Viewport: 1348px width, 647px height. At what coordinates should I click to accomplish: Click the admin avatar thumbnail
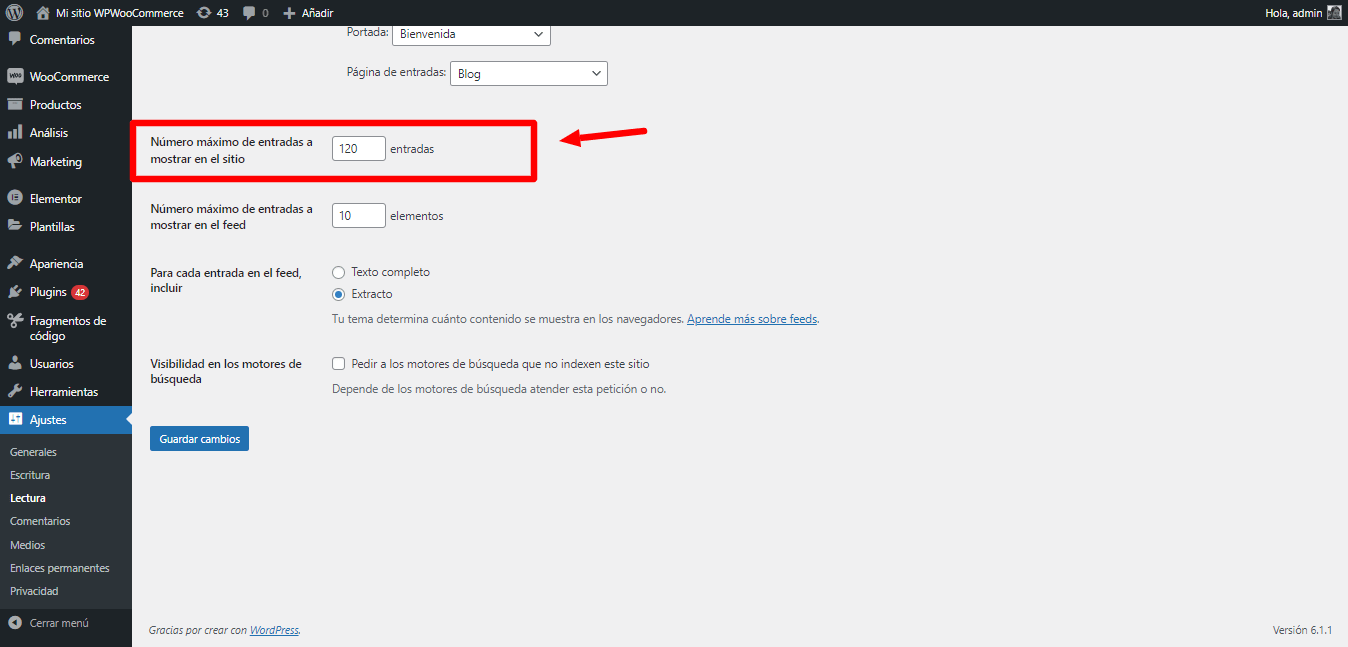[x=1334, y=13]
